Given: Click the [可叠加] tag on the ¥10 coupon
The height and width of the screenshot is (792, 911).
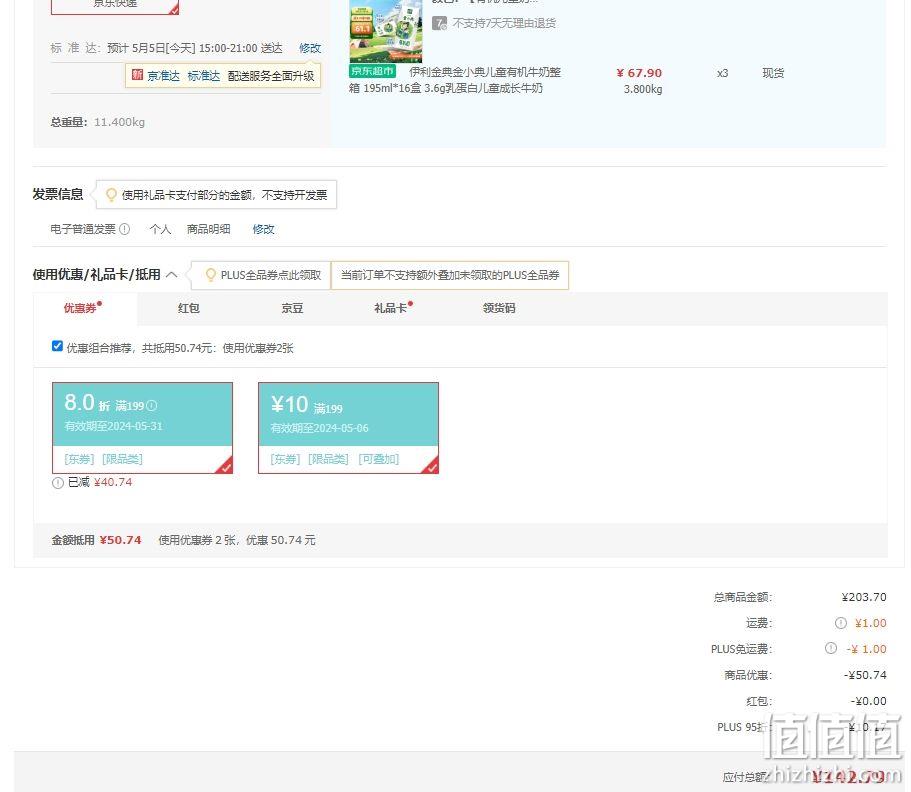Looking at the screenshot, I should [x=379, y=459].
